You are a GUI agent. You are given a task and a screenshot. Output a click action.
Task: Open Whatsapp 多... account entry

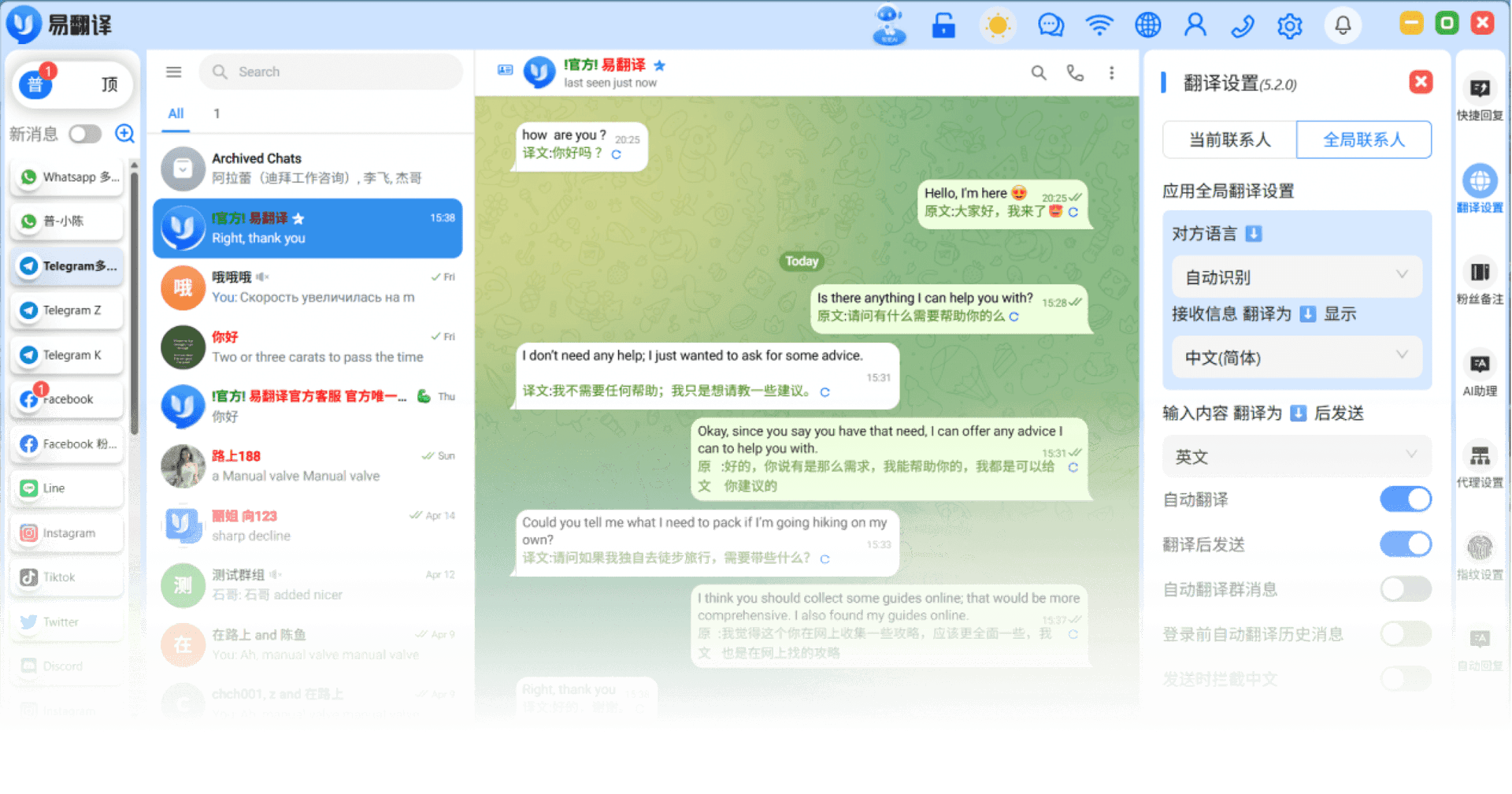tap(68, 177)
